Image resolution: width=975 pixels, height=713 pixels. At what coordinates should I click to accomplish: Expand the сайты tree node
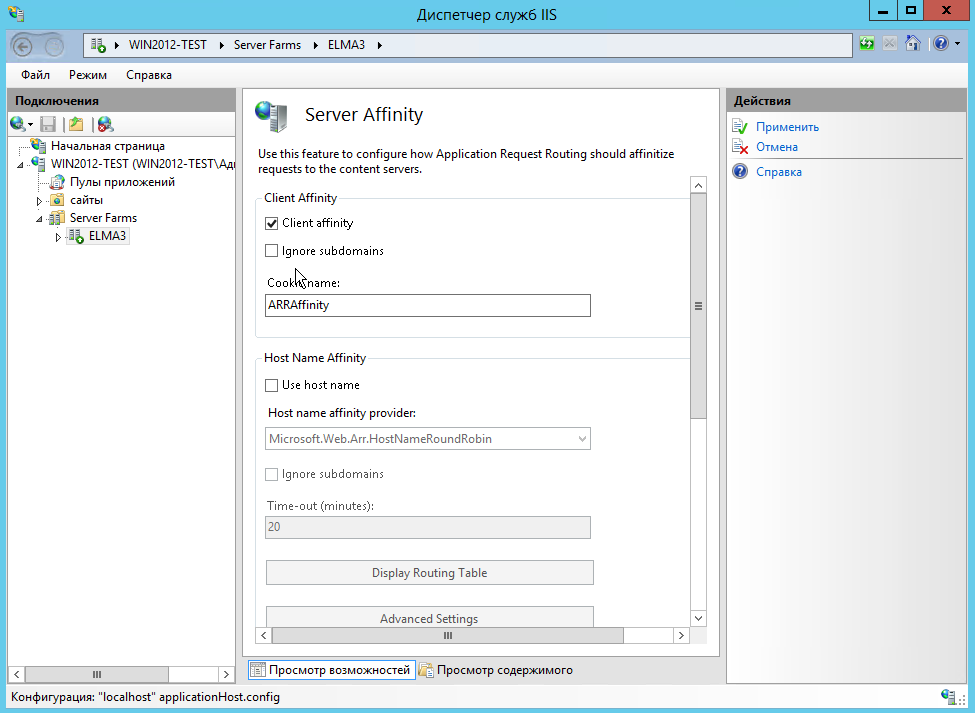39,201
